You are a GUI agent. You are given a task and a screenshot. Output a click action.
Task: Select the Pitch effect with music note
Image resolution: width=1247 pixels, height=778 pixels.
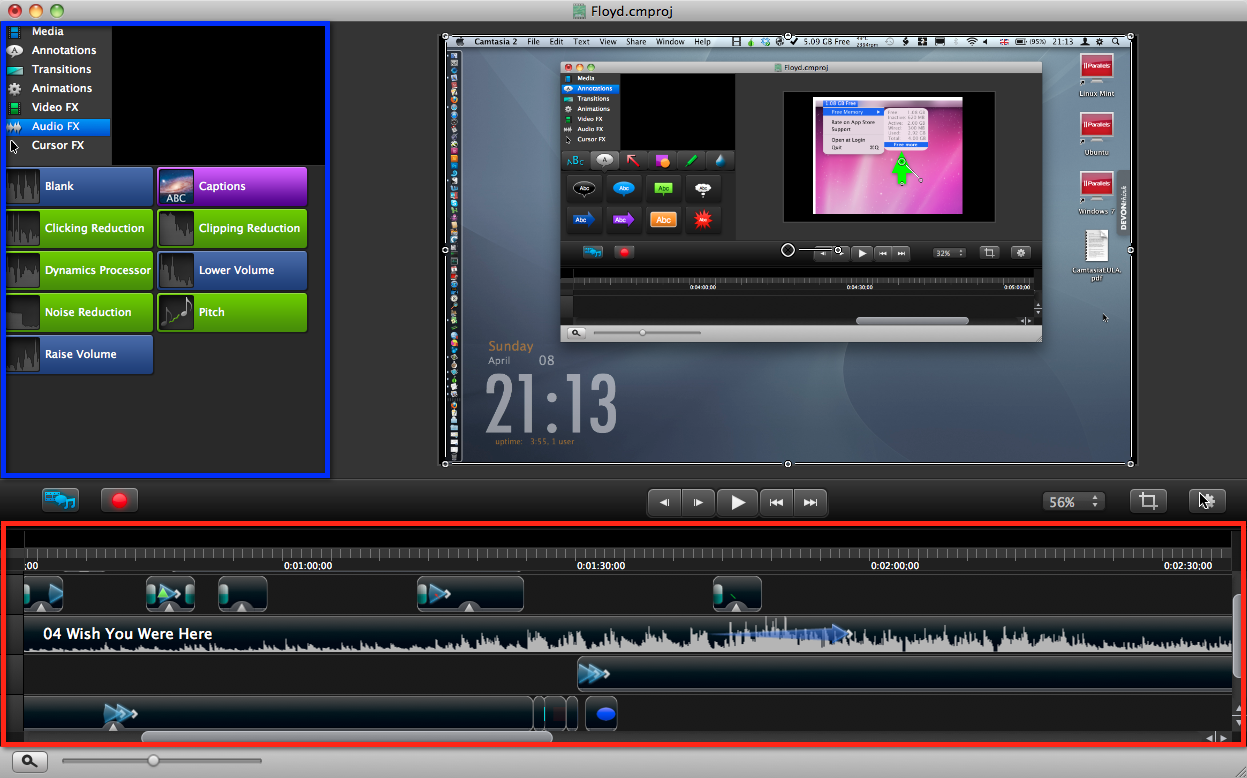pos(232,312)
